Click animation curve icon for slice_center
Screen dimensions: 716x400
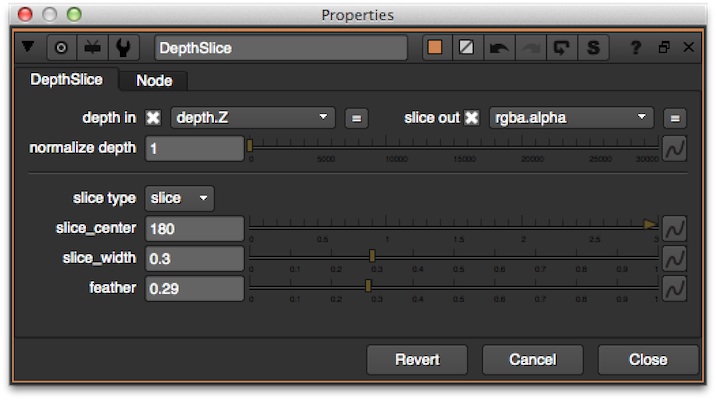674,229
